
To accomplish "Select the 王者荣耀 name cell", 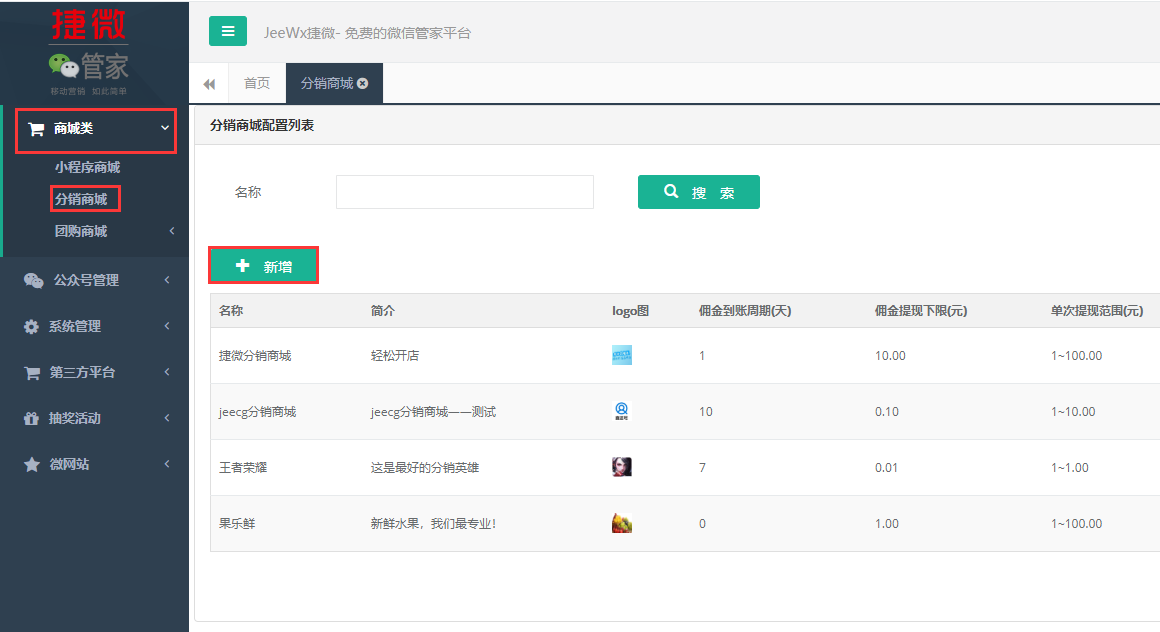I will point(243,468).
